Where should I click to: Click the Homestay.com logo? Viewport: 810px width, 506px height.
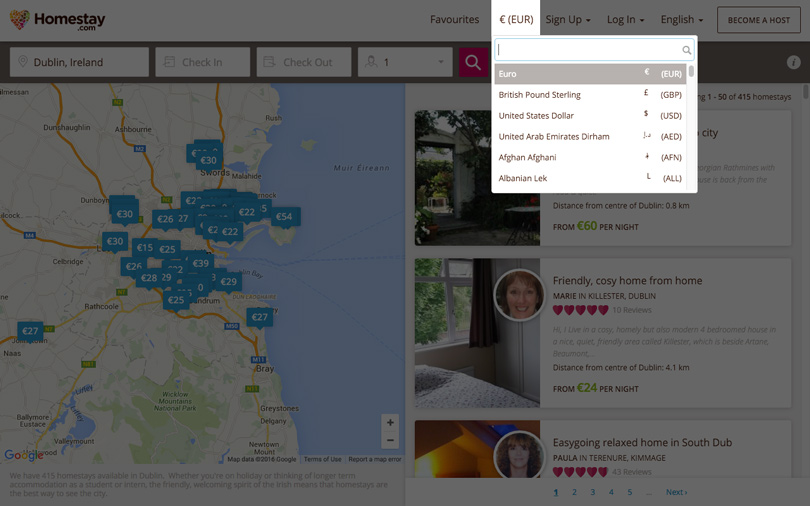pos(57,20)
